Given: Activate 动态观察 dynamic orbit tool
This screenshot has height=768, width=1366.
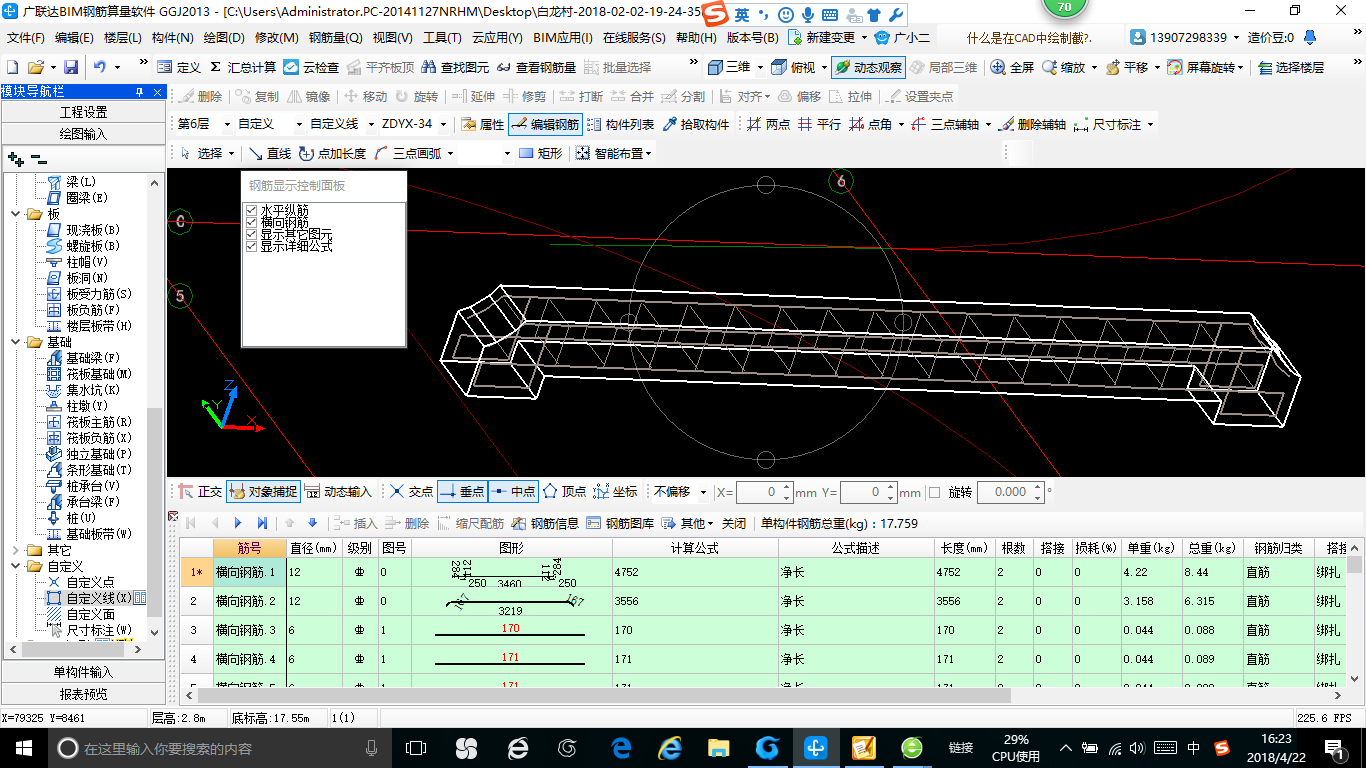Looking at the screenshot, I should tap(867, 67).
